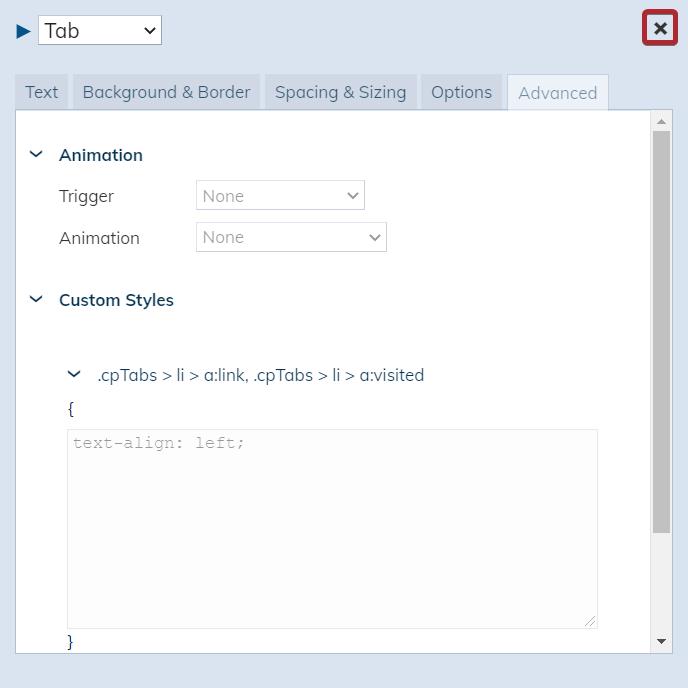Open the Animation dropdown set to None

tap(291, 237)
